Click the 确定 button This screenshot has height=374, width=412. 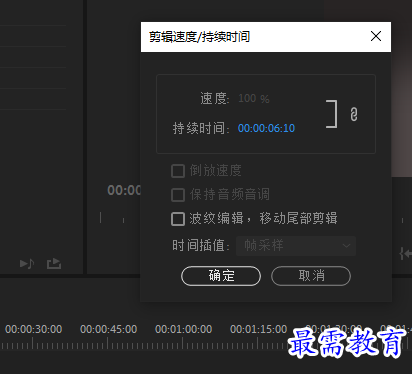click(221, 276)
